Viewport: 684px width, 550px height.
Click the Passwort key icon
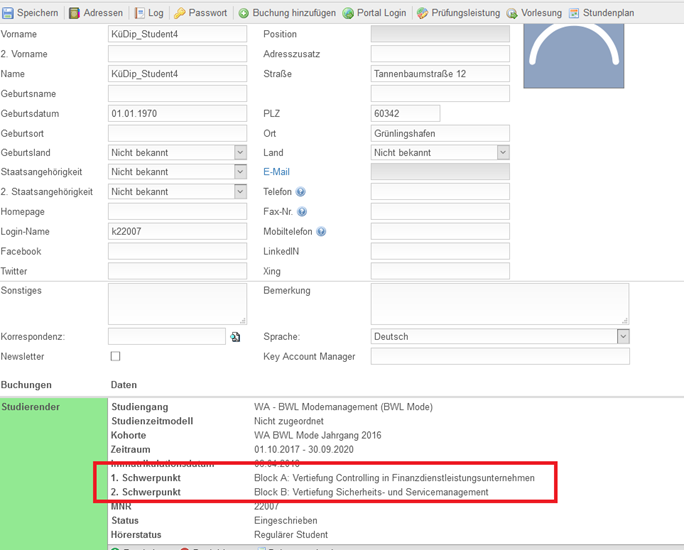pyautogui.click(x=180, y=13)
